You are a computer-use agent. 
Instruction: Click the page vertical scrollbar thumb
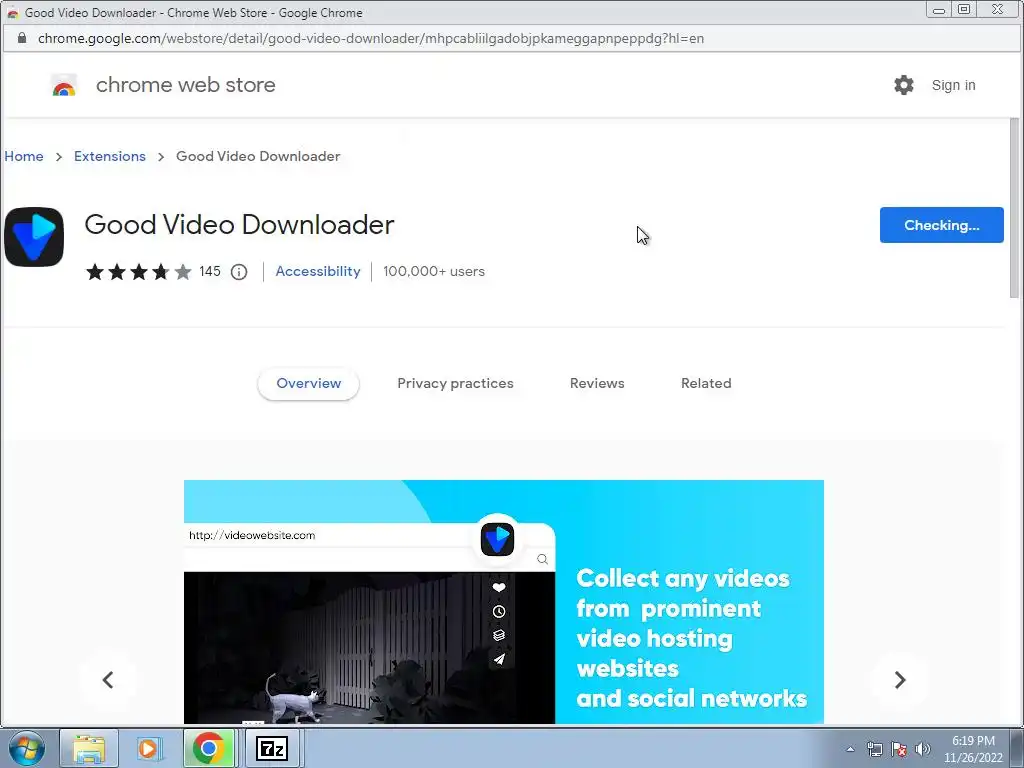[1014, 208]
